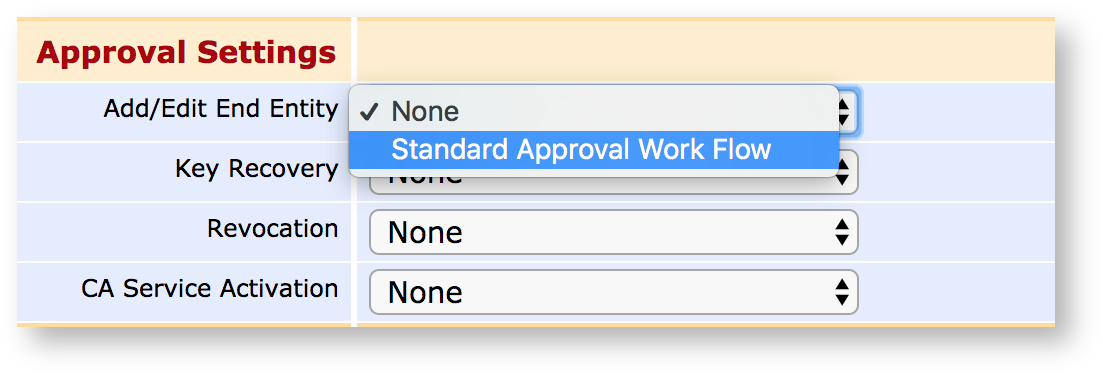Click the checkmark icon beside None
This screenshot has height=375, width=1103.
[369, 111]
